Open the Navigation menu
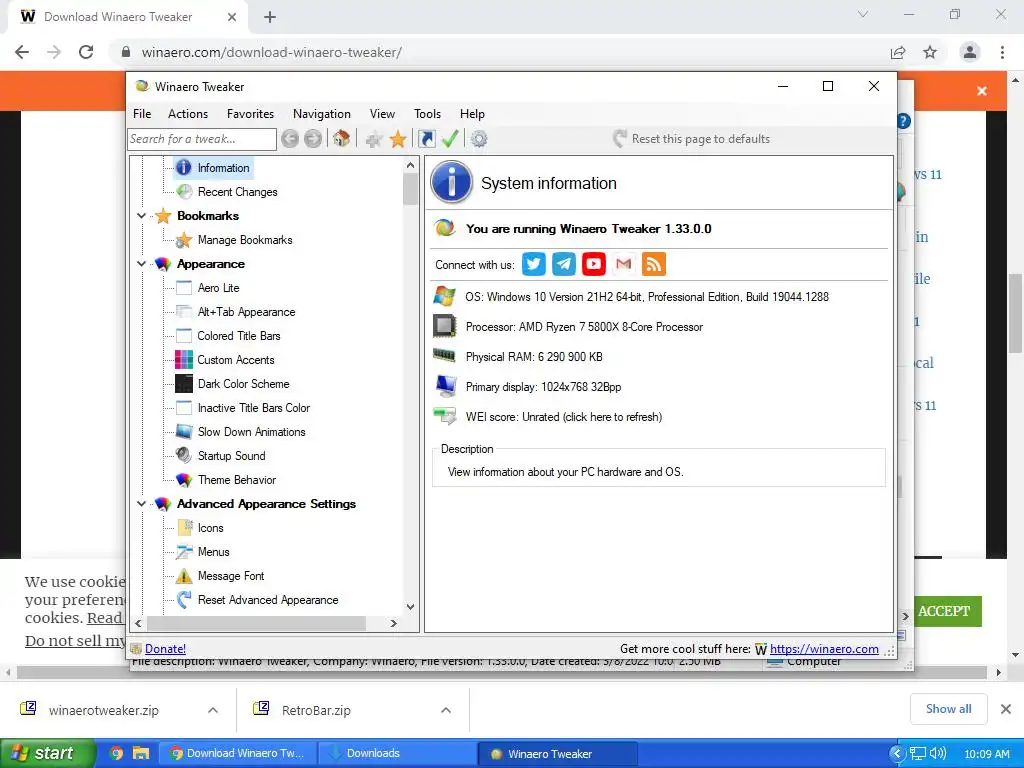The image size is (1024, 768). coord(321,114)
